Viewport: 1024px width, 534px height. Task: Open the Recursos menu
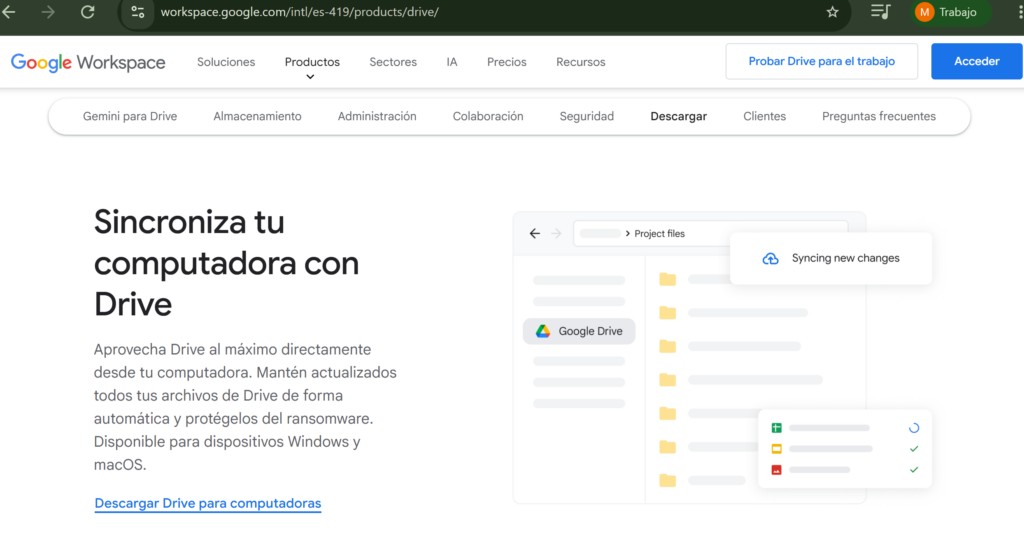coord(581,62)
